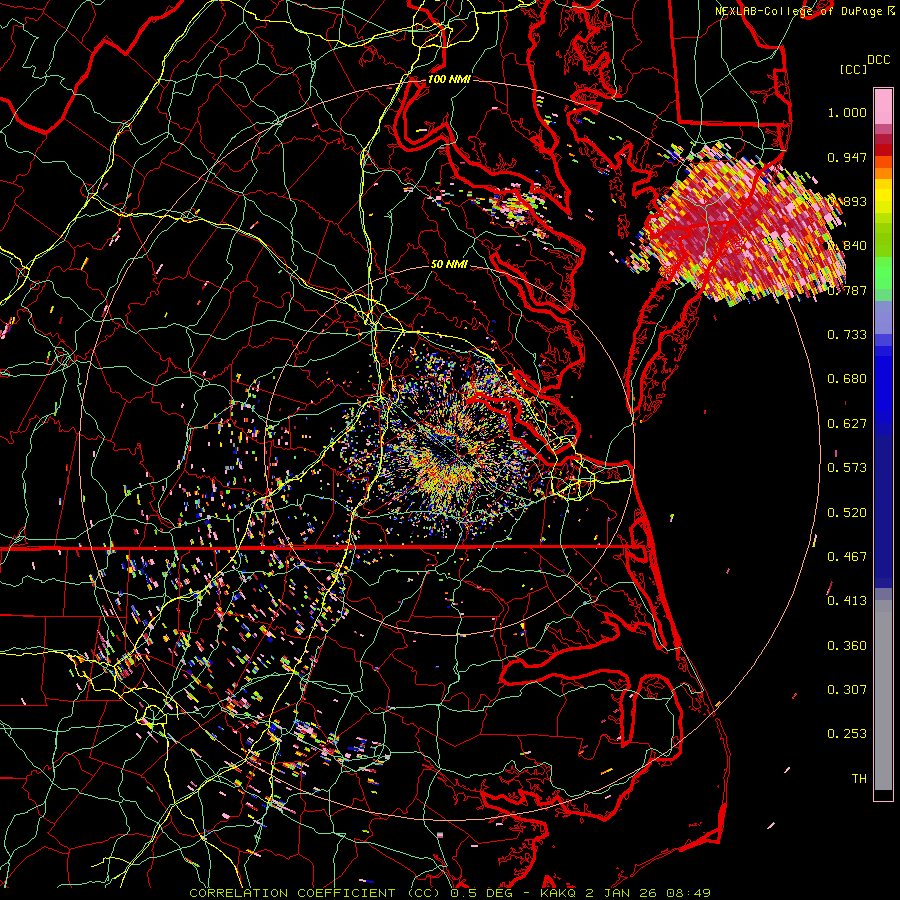Viewport: 900px width, 900px height.
Task: Click the 0.680 color scale label
Action: point(847,379)
